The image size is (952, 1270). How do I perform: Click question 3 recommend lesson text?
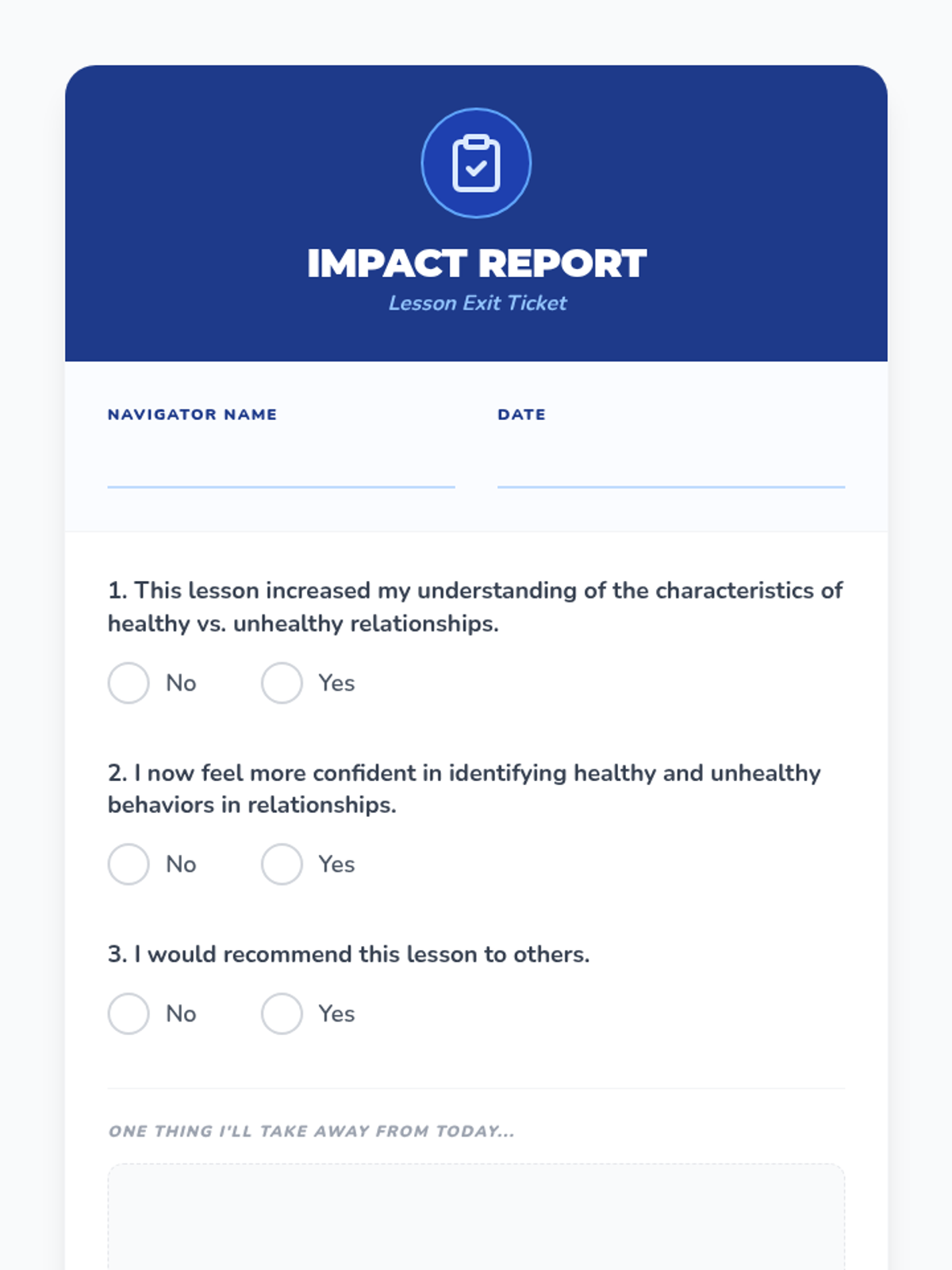[349, 954]
